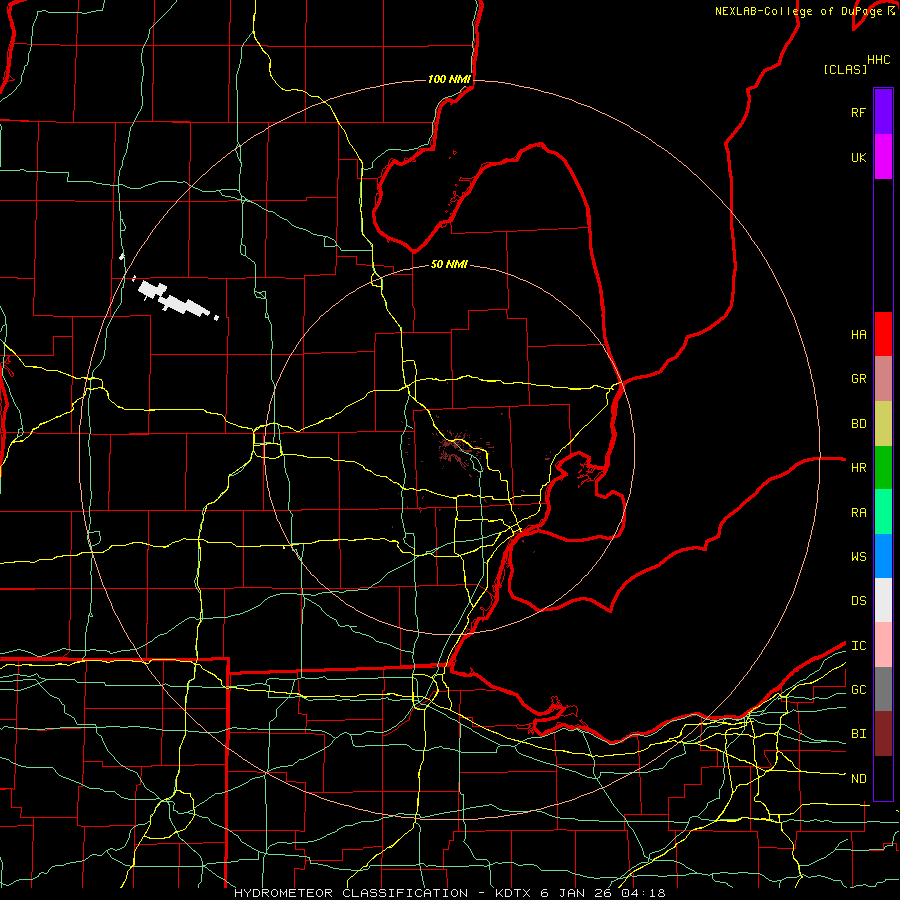
Task: Click the BI legend label
Action: (x=858, y=734)
